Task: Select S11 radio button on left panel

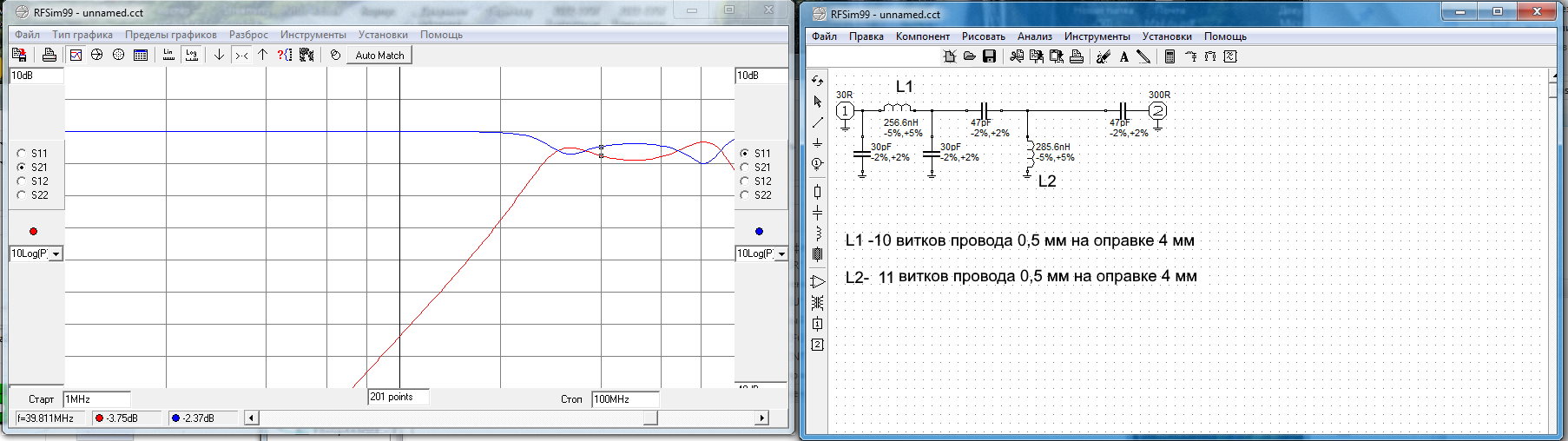Action: coord(22,154)
